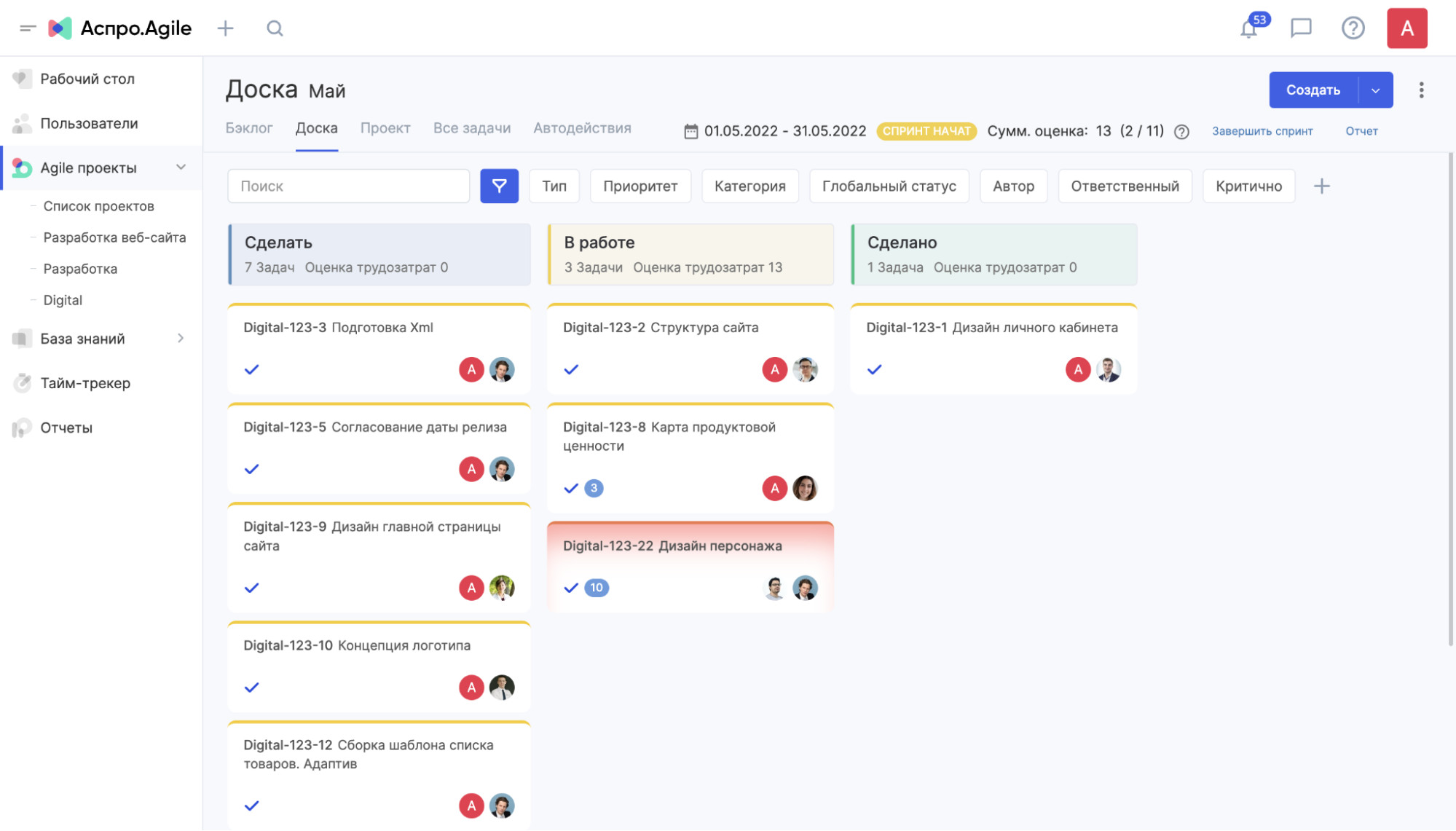Click the help question mark icon

pyautogui.click(x=1353, y=28)
